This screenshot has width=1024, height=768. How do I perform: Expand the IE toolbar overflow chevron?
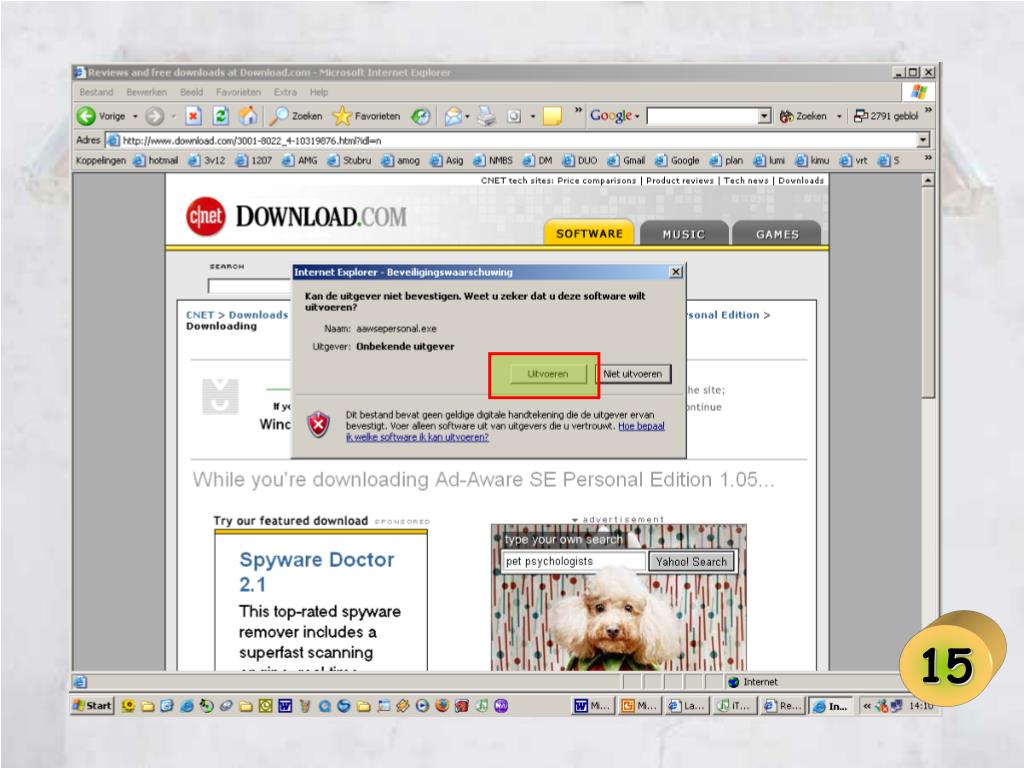(x=578, y=110)
